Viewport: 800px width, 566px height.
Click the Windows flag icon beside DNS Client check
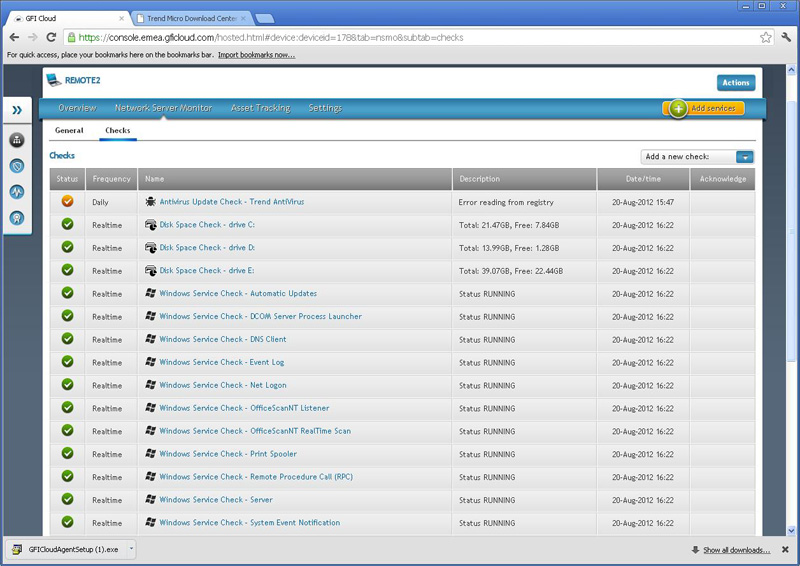(x=151, y=339)
